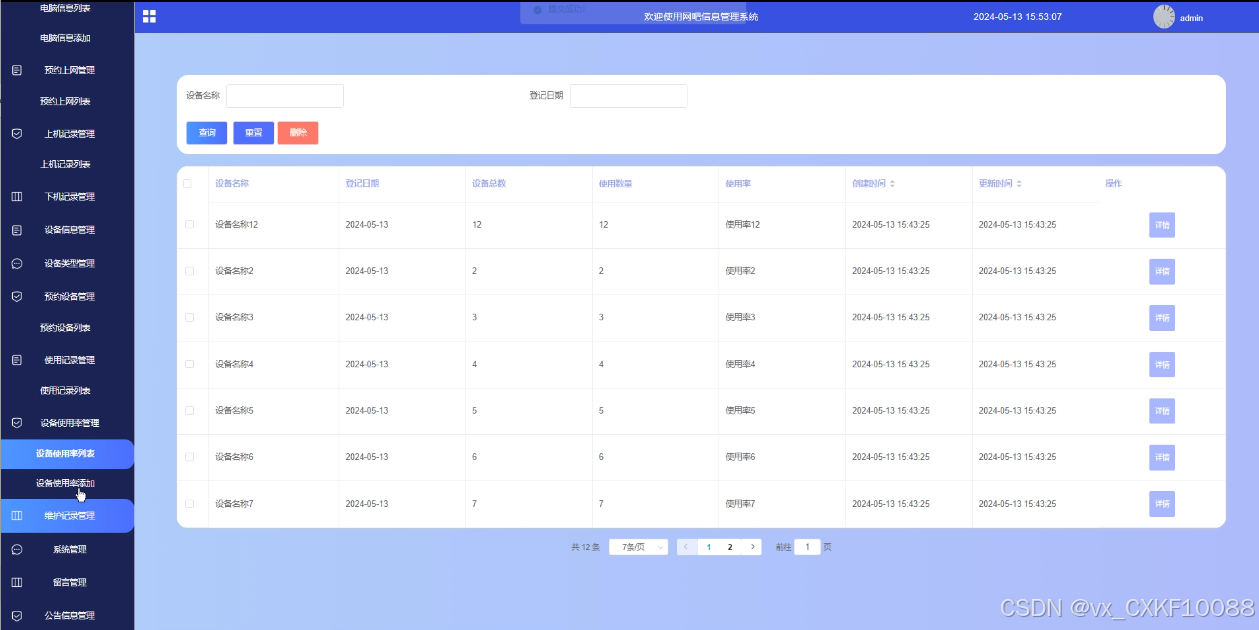
Task: Click the shield icon beside 预约设备管理
Action: click(x=17, y=297)
